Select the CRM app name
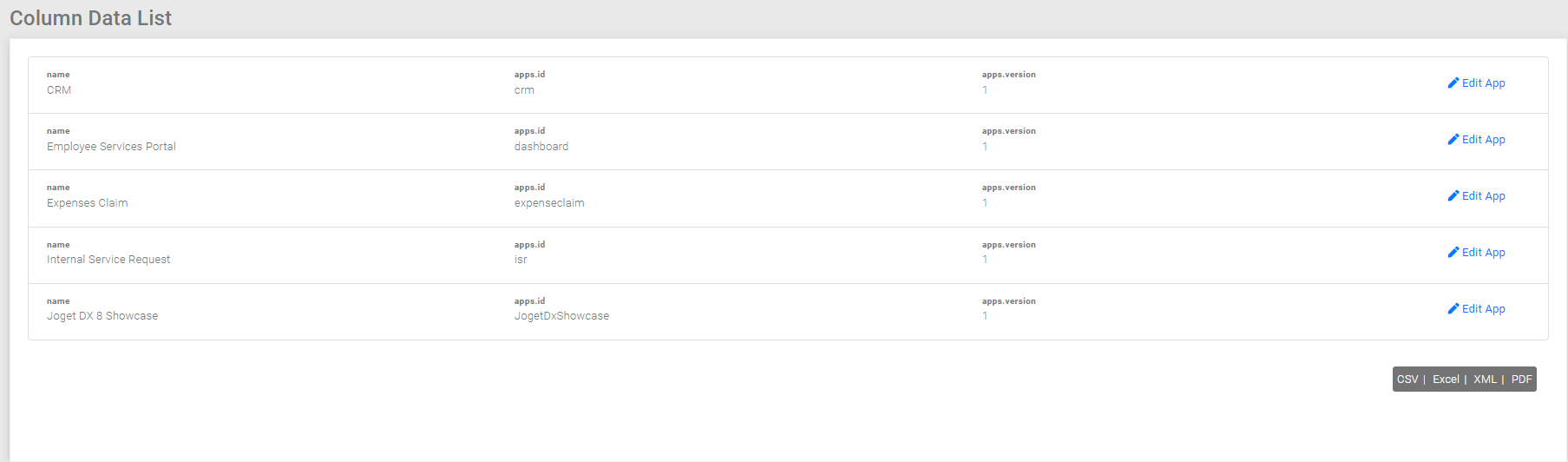The image size is (1568, 462). (59, 90)
